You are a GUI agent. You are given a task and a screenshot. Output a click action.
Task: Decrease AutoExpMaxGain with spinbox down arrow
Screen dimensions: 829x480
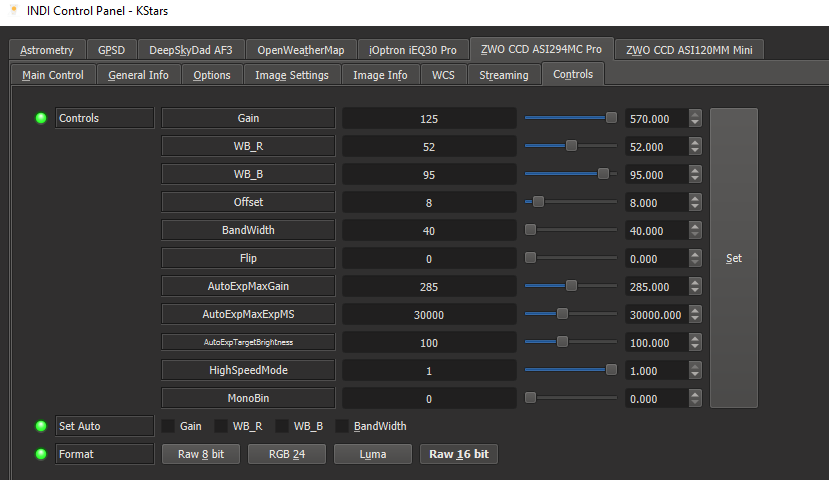(695, 291)
